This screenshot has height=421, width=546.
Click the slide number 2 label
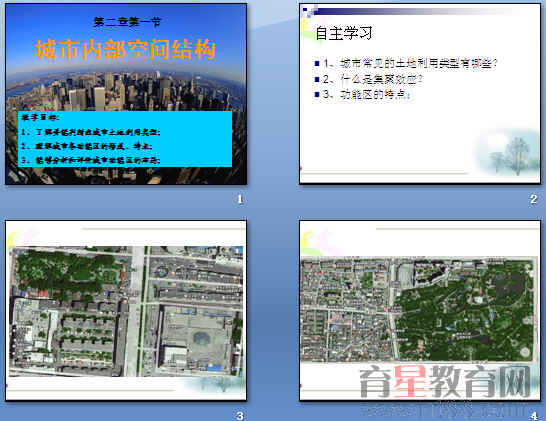click(x=534, y=199)
